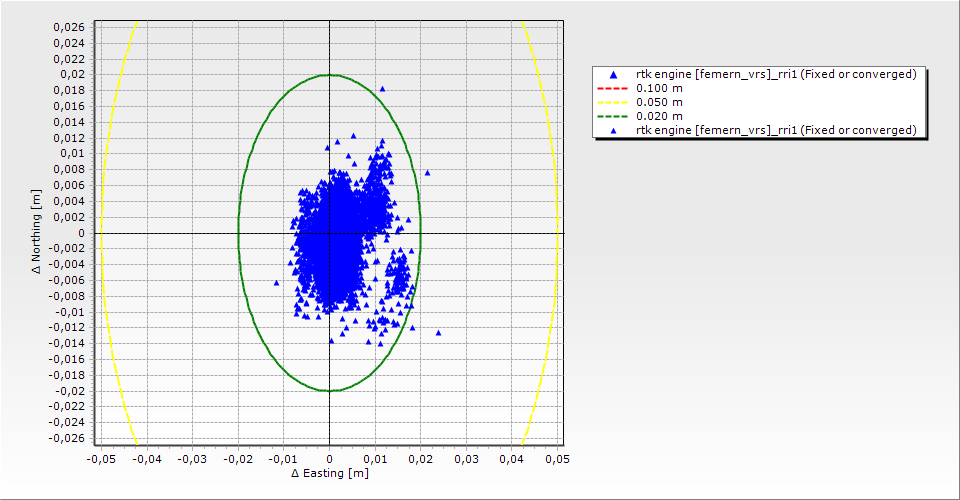Click large blue triangle in first legend entry

click(613, 74)
